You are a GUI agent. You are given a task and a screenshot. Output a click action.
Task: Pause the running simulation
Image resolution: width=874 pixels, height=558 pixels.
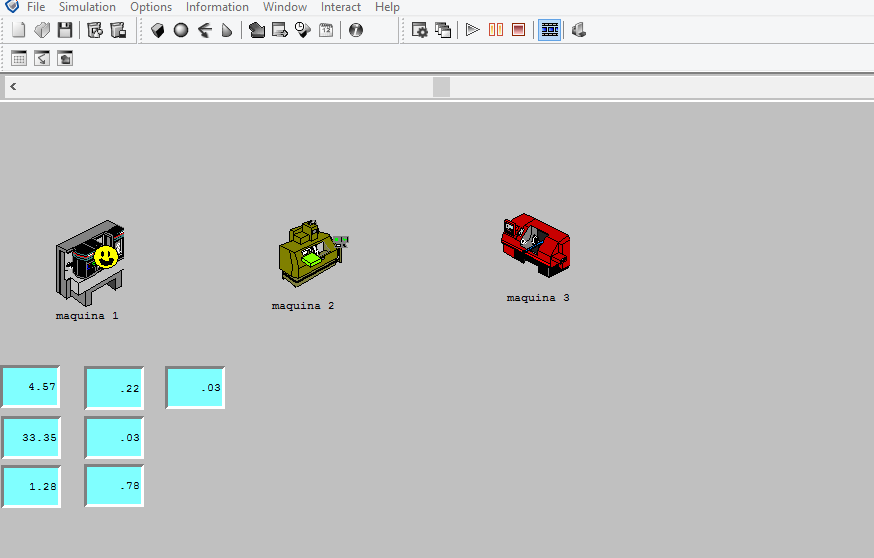pyautogui.click(x=496, y=30)
